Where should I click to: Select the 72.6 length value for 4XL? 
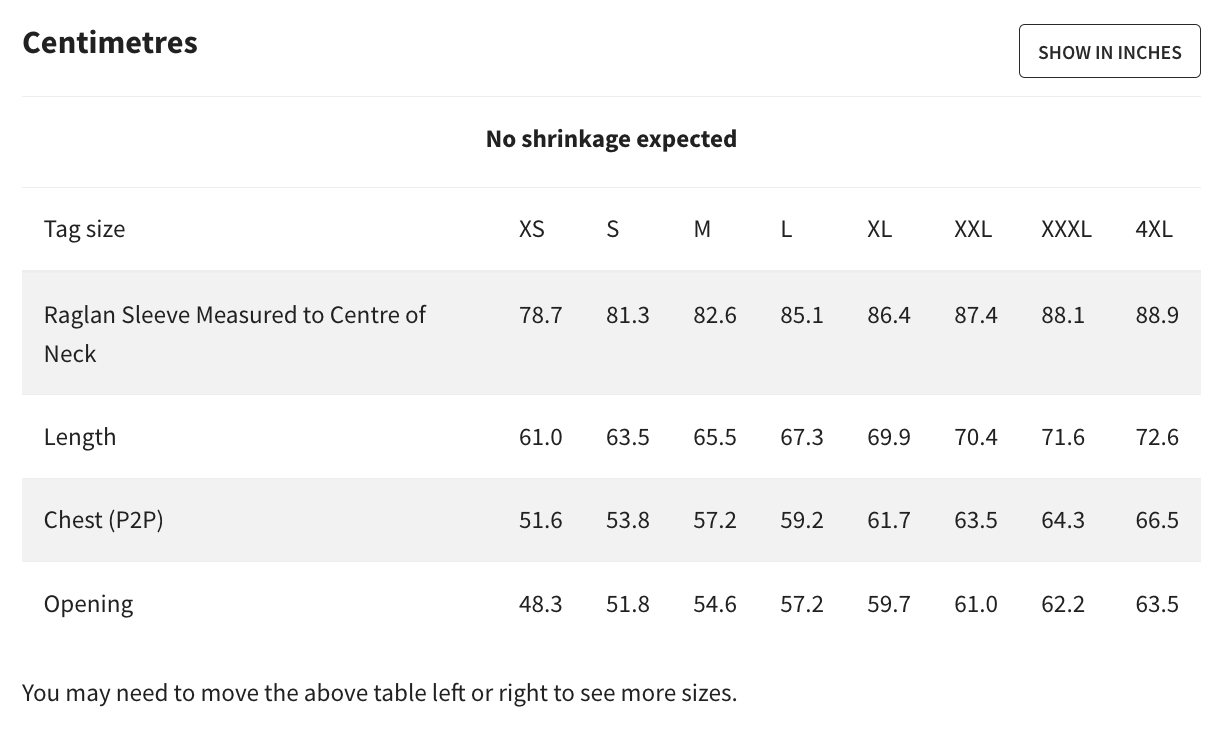pyautogui.click(x=1157, y=437)
